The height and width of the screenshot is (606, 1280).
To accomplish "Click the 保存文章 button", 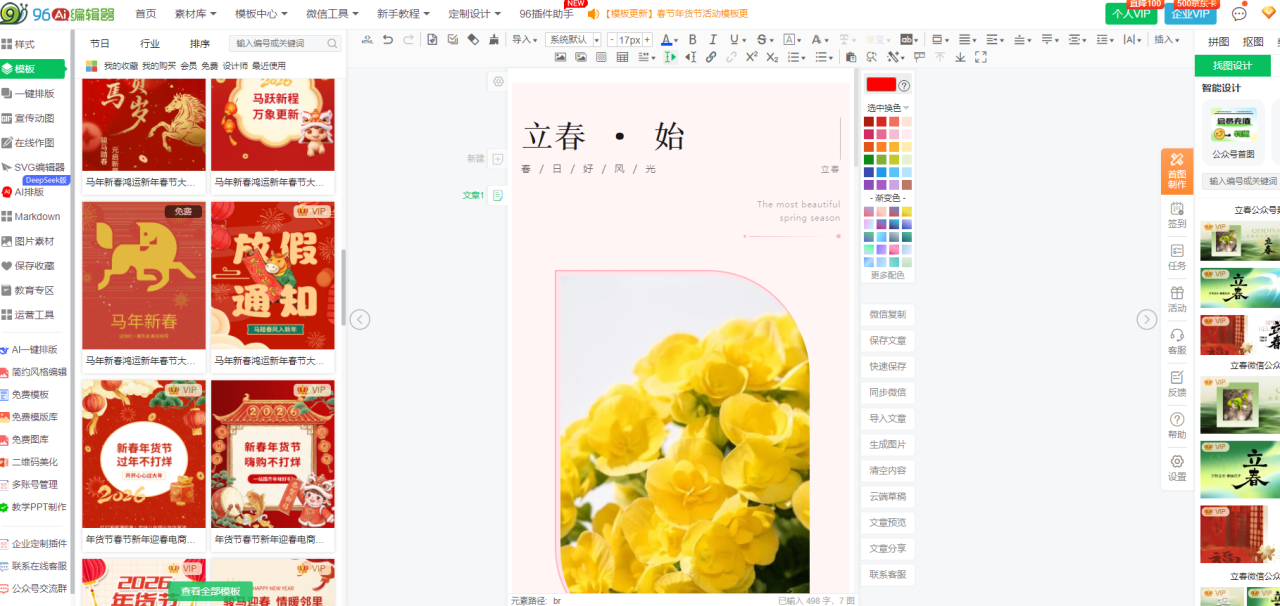I will click(x=887, y=340).
